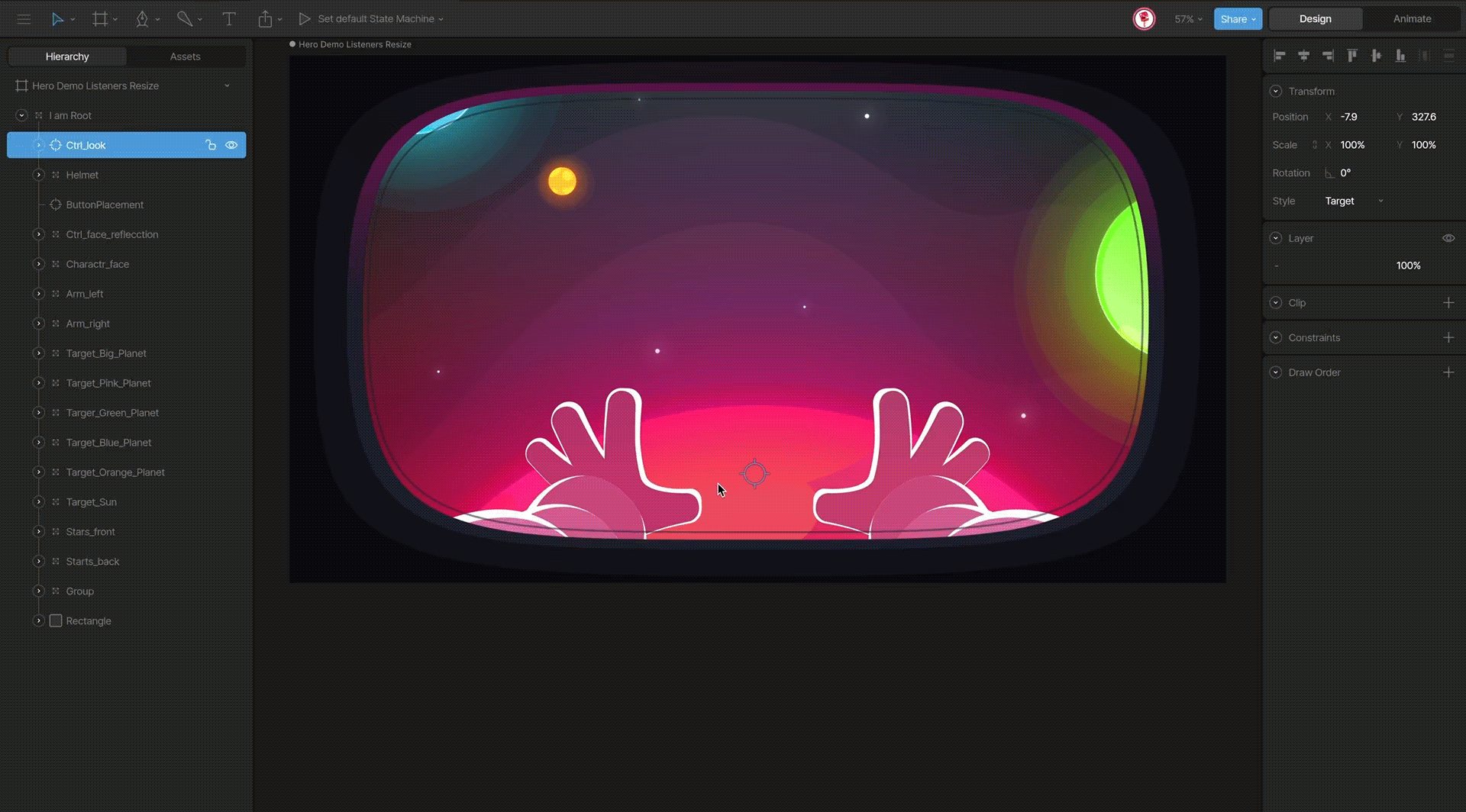Switch to the Hierarchy tab

pyautogui.click(x=67, y=56)
